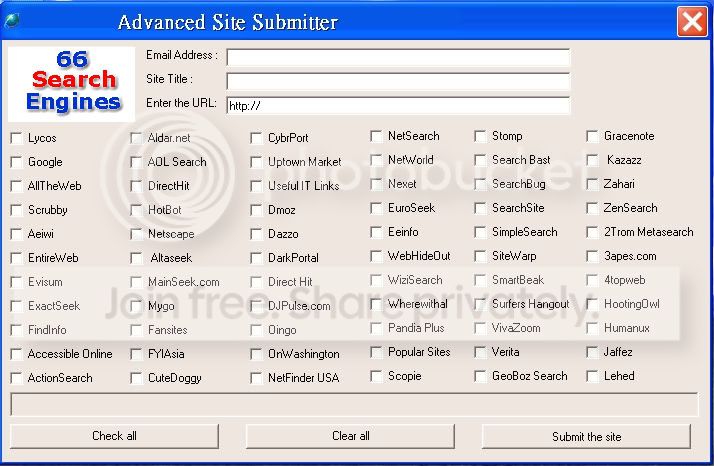This screenshot has height=466, width=714.
Task: Check the Gracenote checkbox
Action: 592,136
